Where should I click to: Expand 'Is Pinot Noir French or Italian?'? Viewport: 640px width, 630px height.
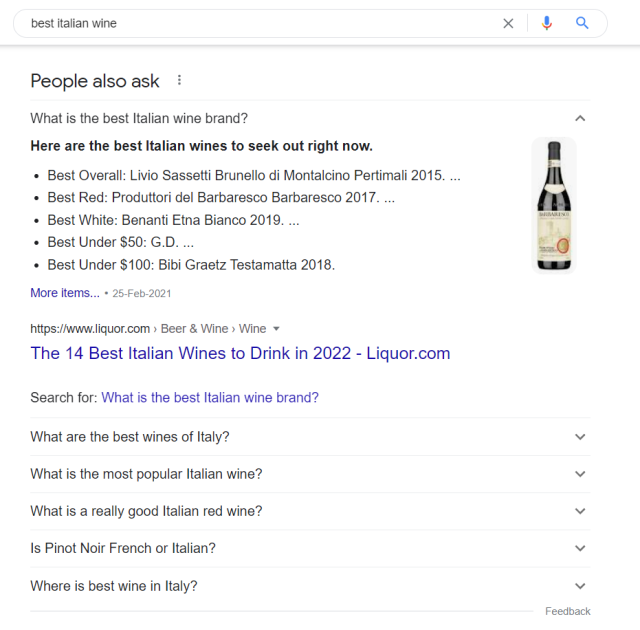coord(580,548)
